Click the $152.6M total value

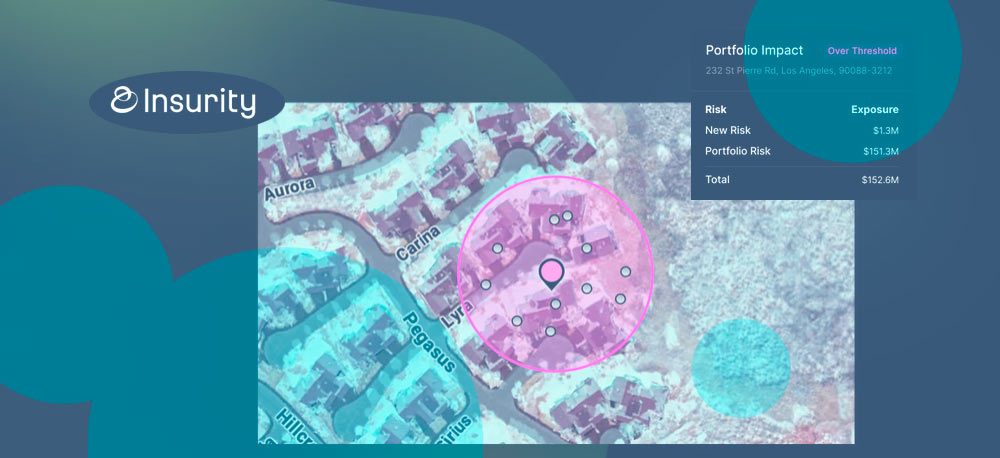click(880, 181)
